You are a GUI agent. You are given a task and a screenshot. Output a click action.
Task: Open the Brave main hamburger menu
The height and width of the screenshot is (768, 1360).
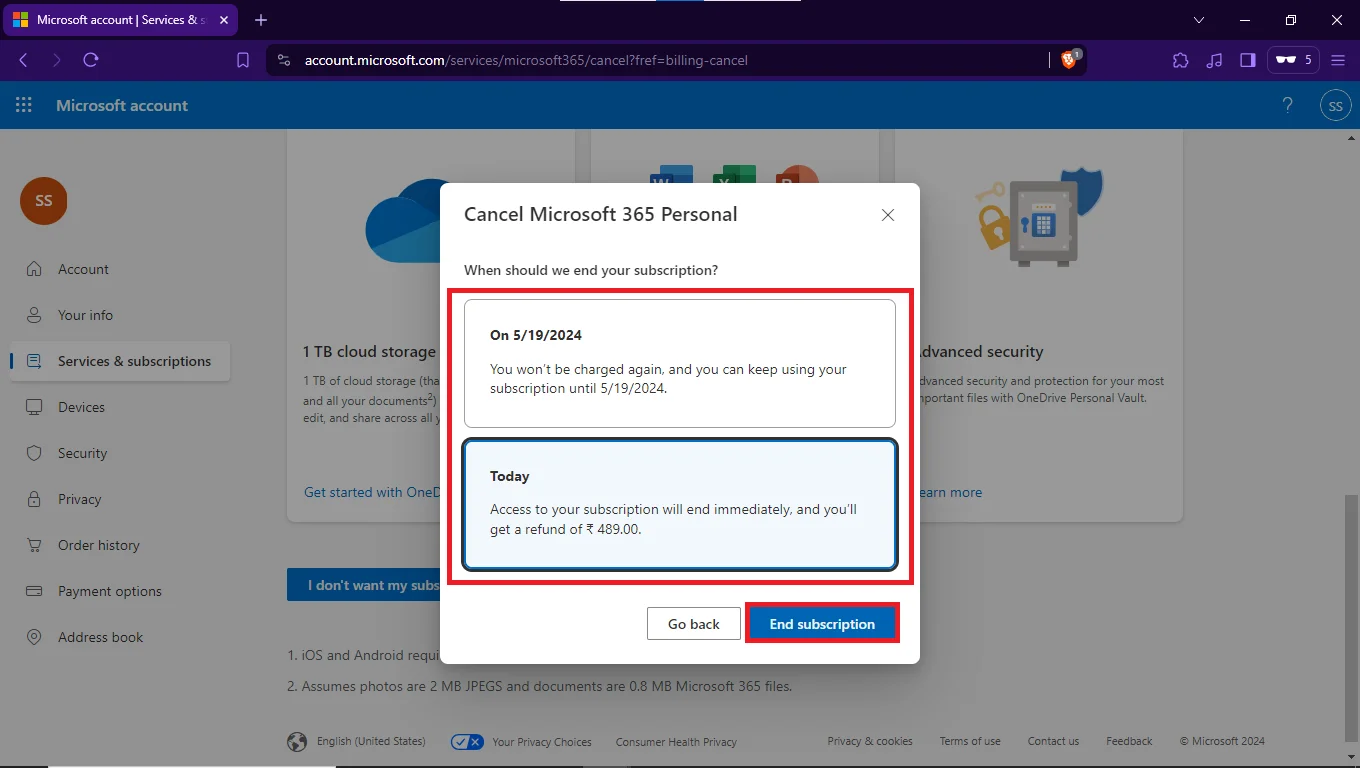tap(1339, 60)
